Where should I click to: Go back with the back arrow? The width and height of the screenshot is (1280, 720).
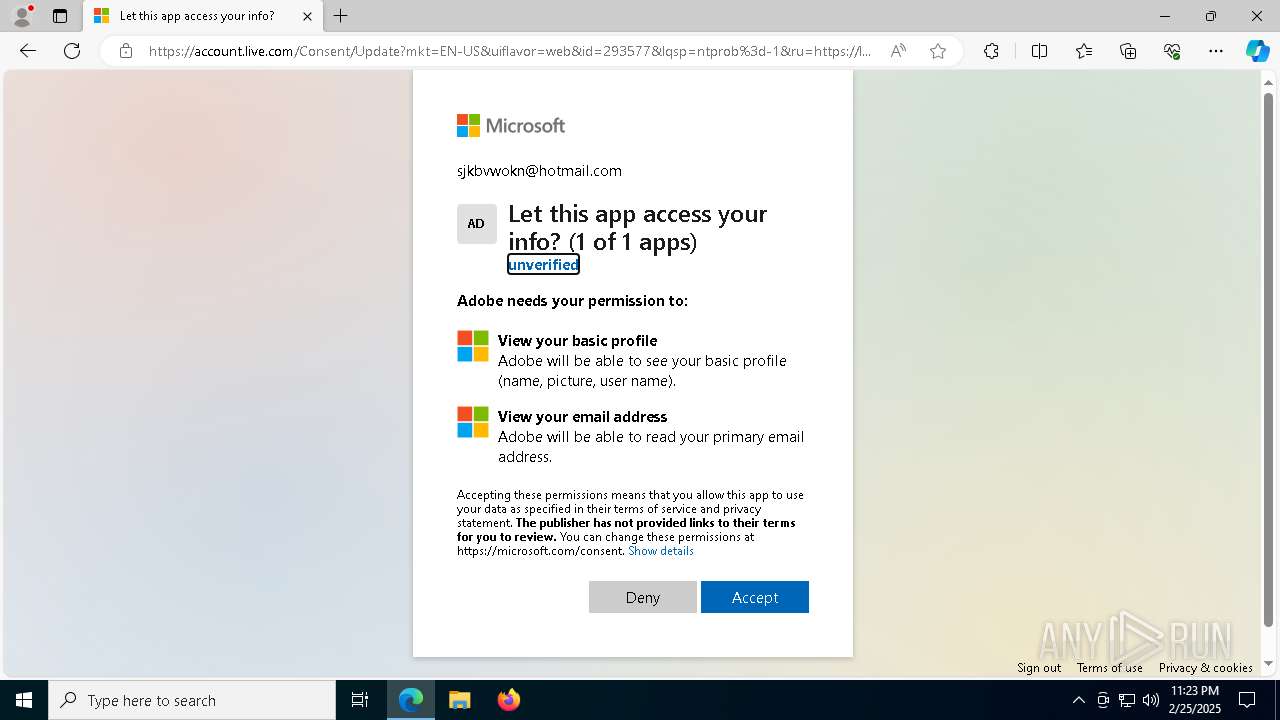click(x=28, y=51)
